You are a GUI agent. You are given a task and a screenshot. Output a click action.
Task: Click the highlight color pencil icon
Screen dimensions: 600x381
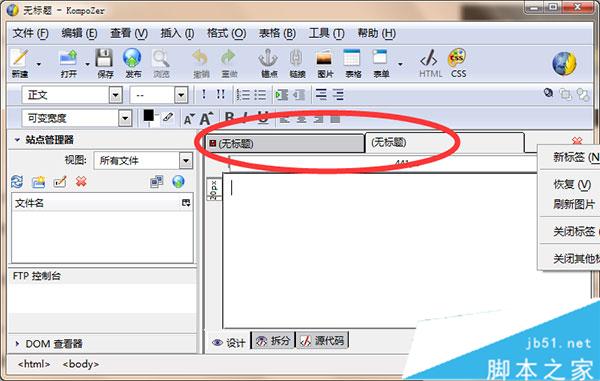[x=168, y=117]
